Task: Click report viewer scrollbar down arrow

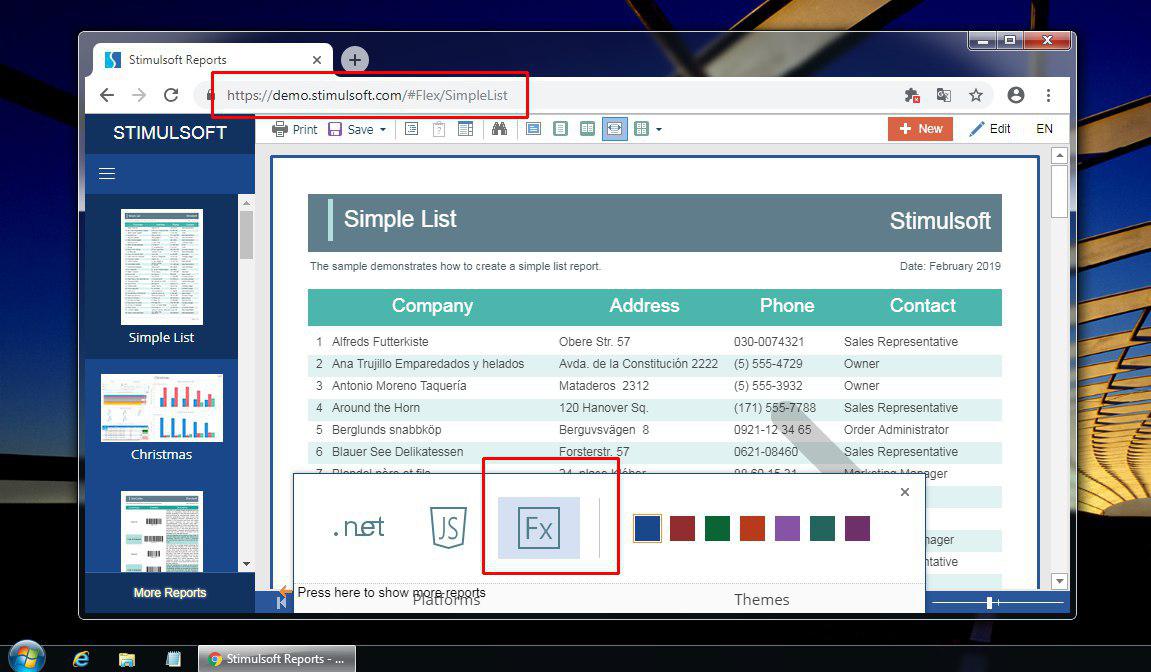Action: point(1059,581)
